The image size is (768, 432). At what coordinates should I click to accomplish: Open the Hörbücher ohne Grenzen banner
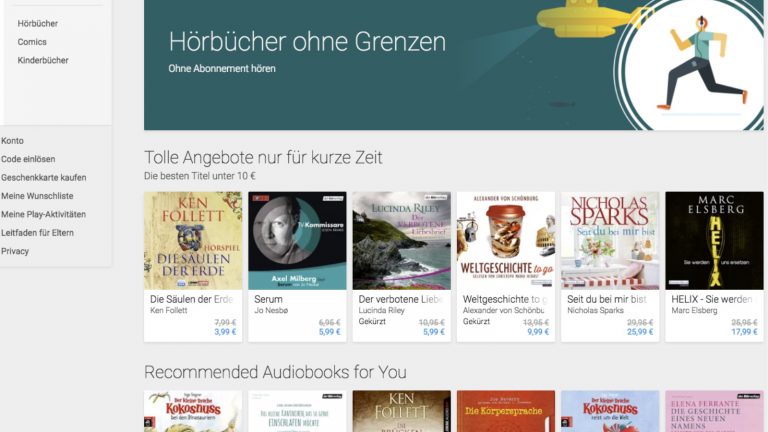point(454,65)
